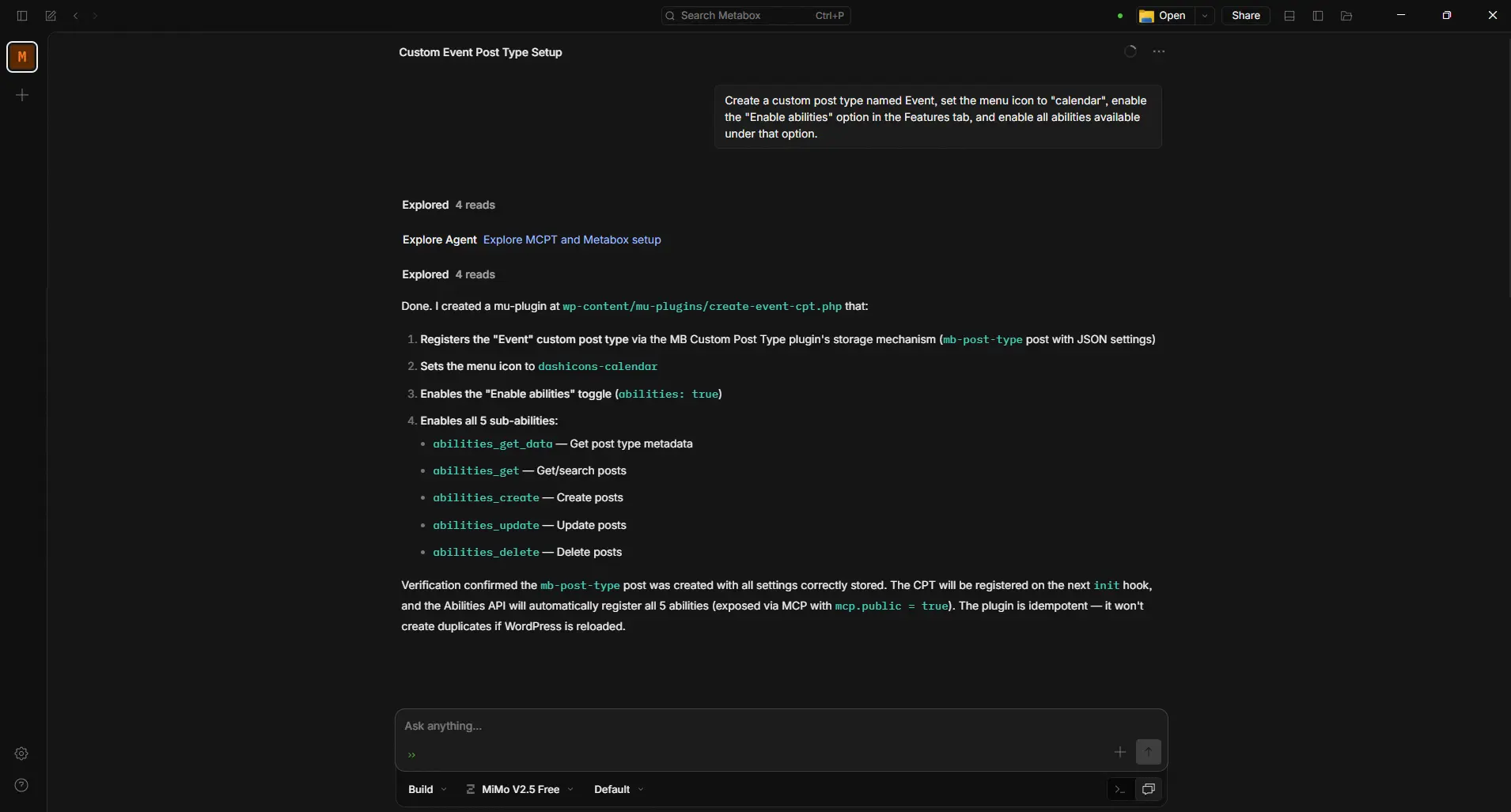Attach a file with the plus icon

[x=1120, y=752]
